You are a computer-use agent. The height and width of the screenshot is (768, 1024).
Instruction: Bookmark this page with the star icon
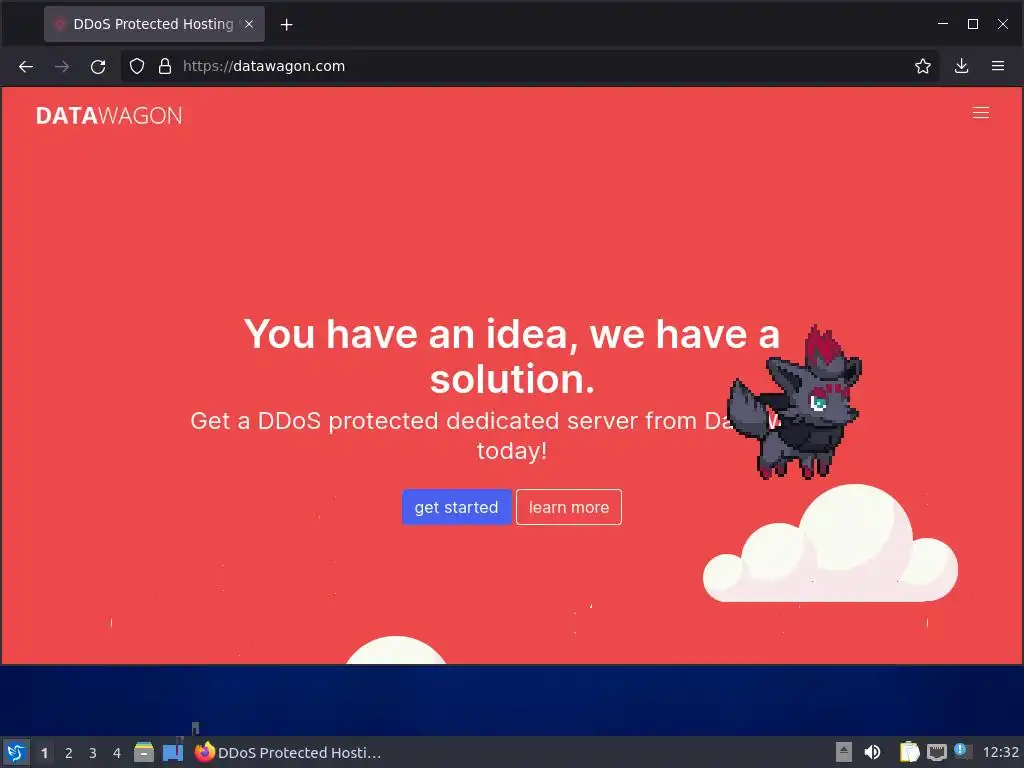(x=922, y=66)
